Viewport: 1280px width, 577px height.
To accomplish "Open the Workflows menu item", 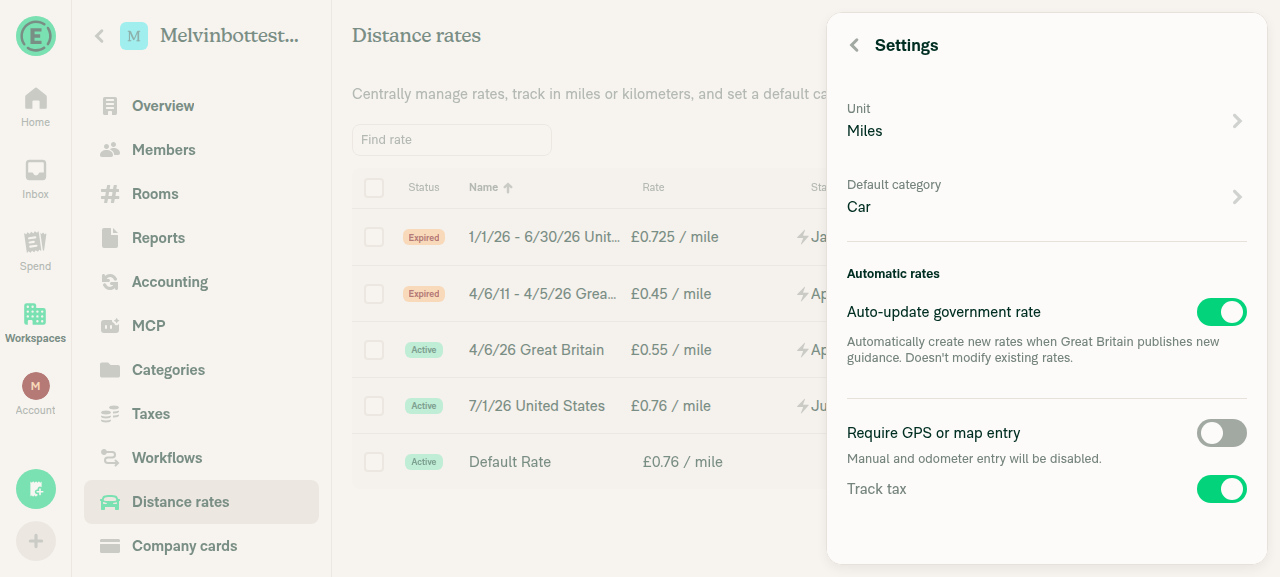I will [x=201, y=458].
